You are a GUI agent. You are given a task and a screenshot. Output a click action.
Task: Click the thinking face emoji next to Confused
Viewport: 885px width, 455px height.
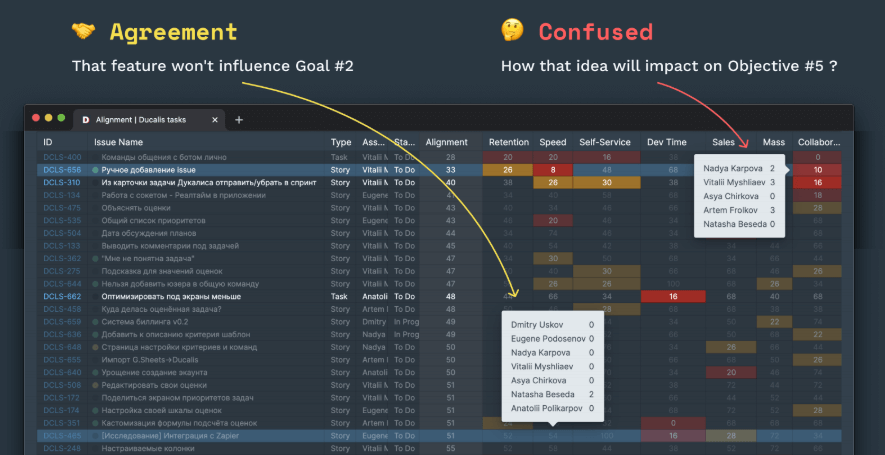512,32
